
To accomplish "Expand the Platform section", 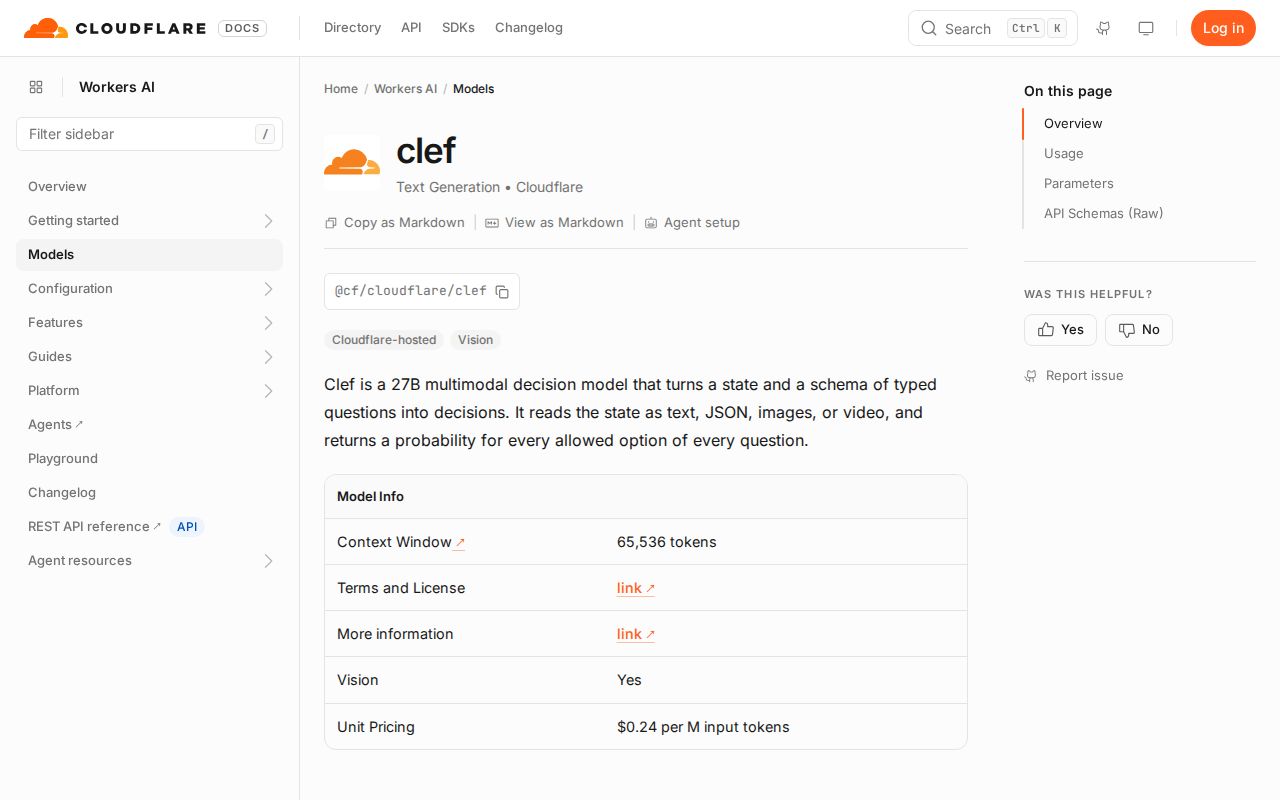I will click(268, 391).
